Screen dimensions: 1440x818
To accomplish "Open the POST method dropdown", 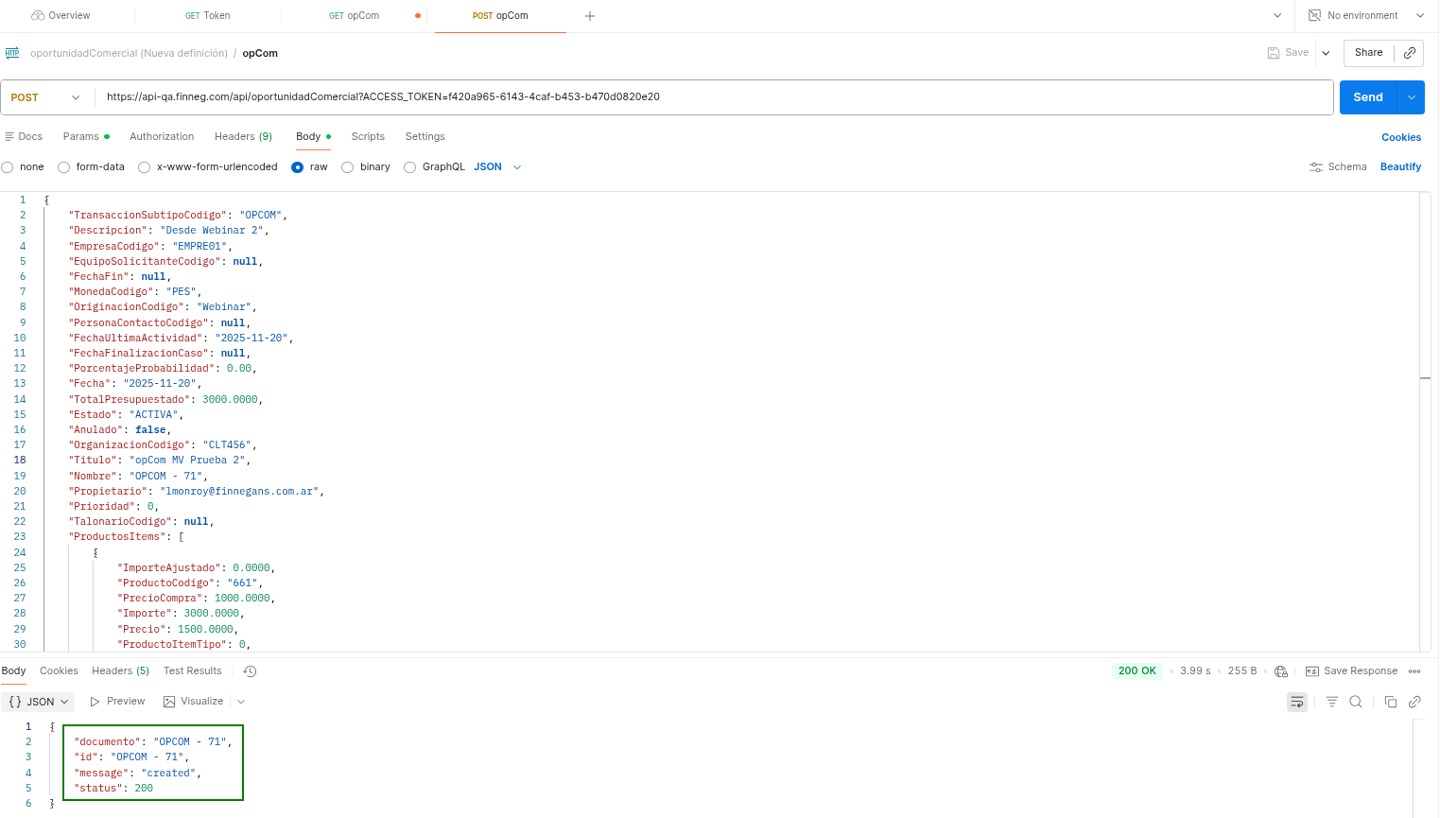I will click(46, 97).
